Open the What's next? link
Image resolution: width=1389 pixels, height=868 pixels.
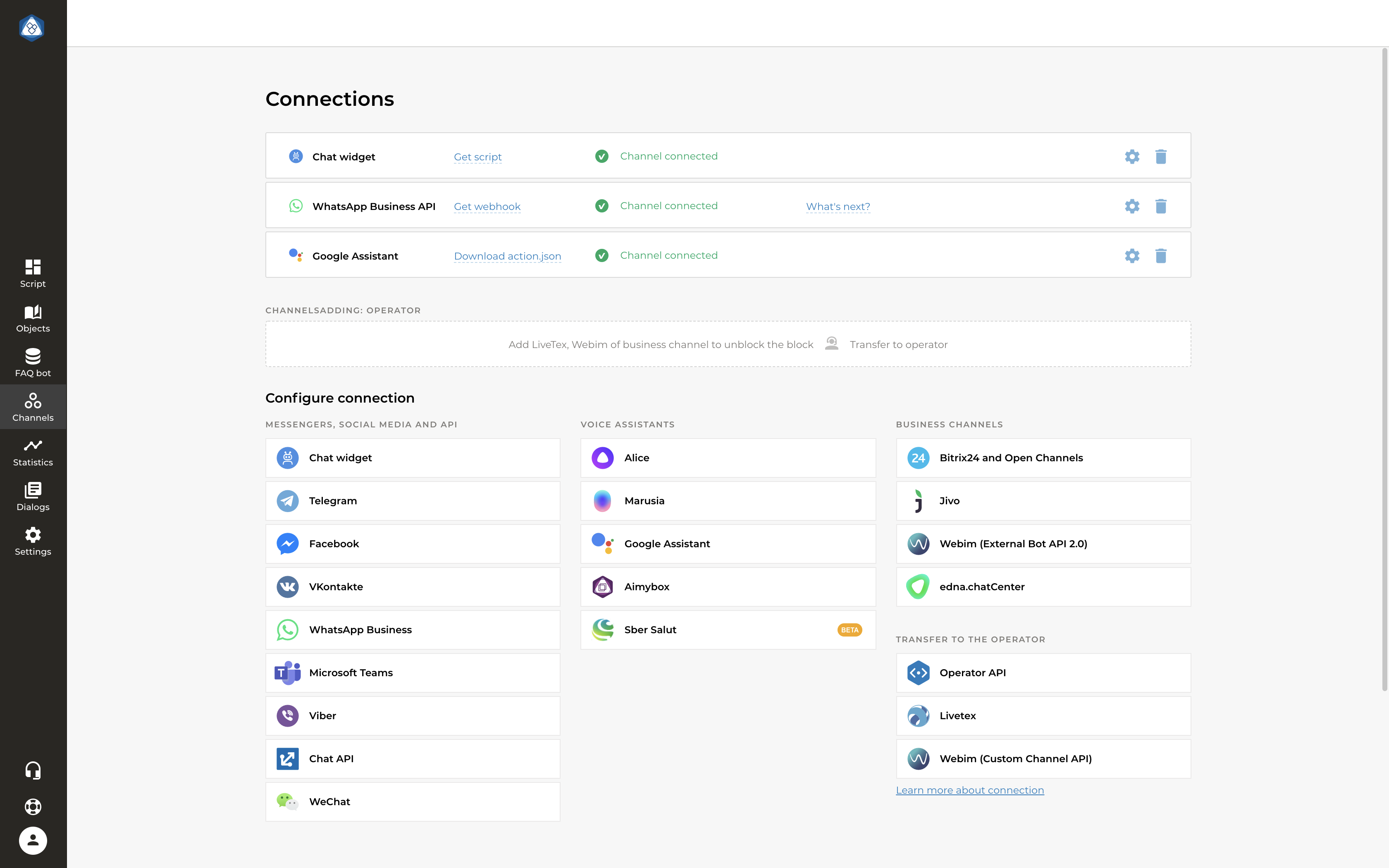[838, 206]
